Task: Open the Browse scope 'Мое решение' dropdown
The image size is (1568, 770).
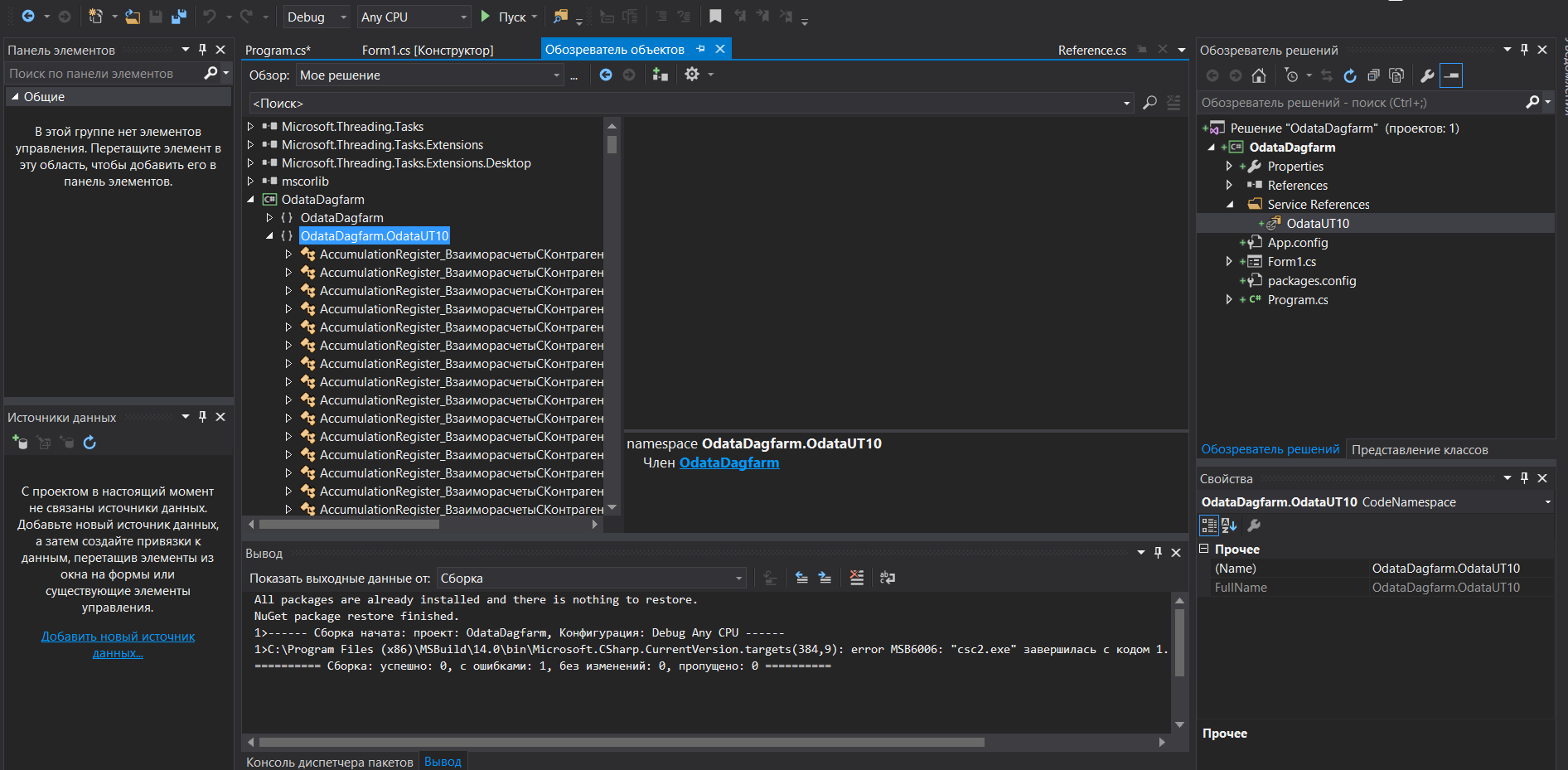Action: click(x=430, y=75)
